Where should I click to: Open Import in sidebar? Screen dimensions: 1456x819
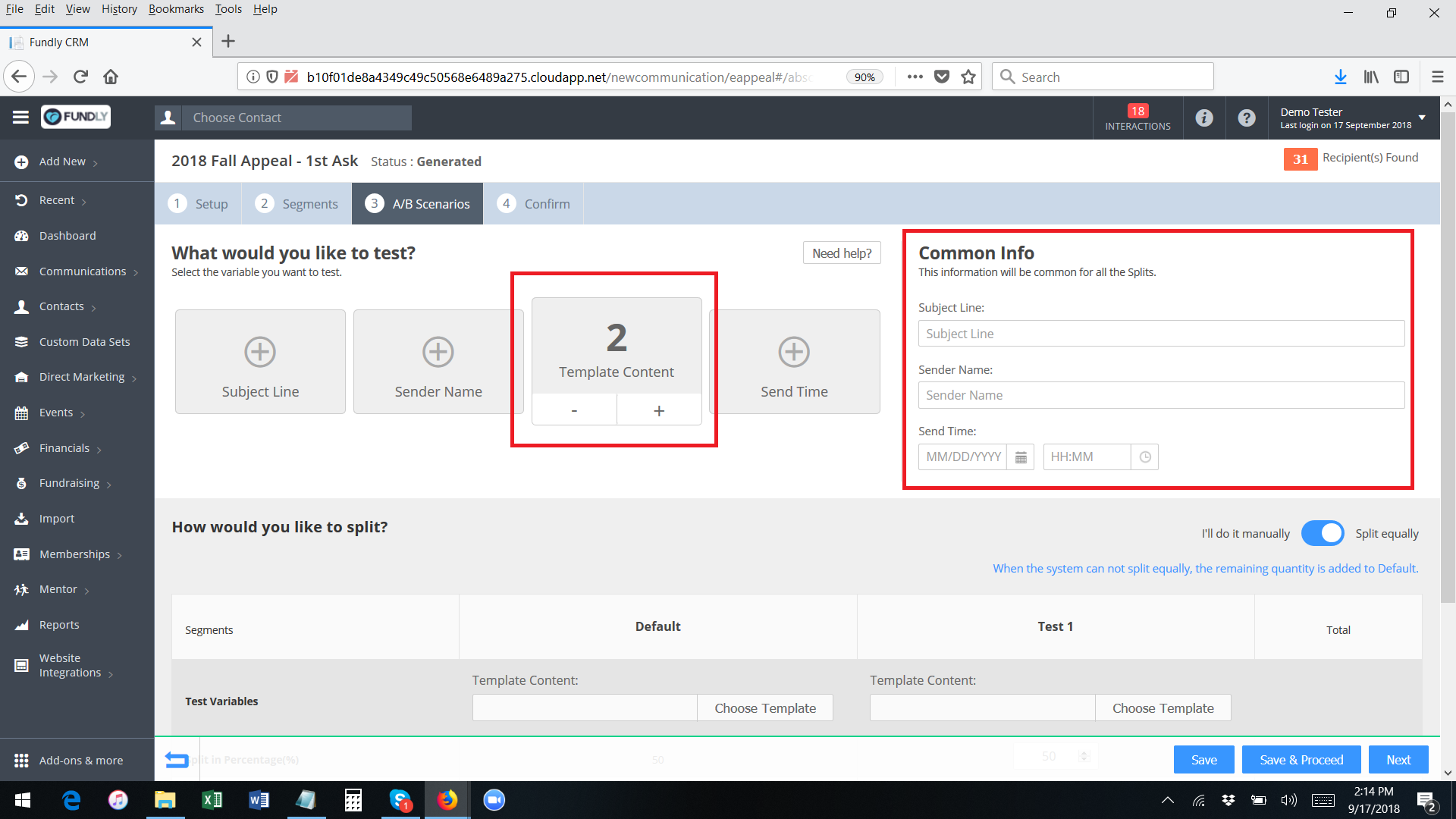[x=57, y=519]
